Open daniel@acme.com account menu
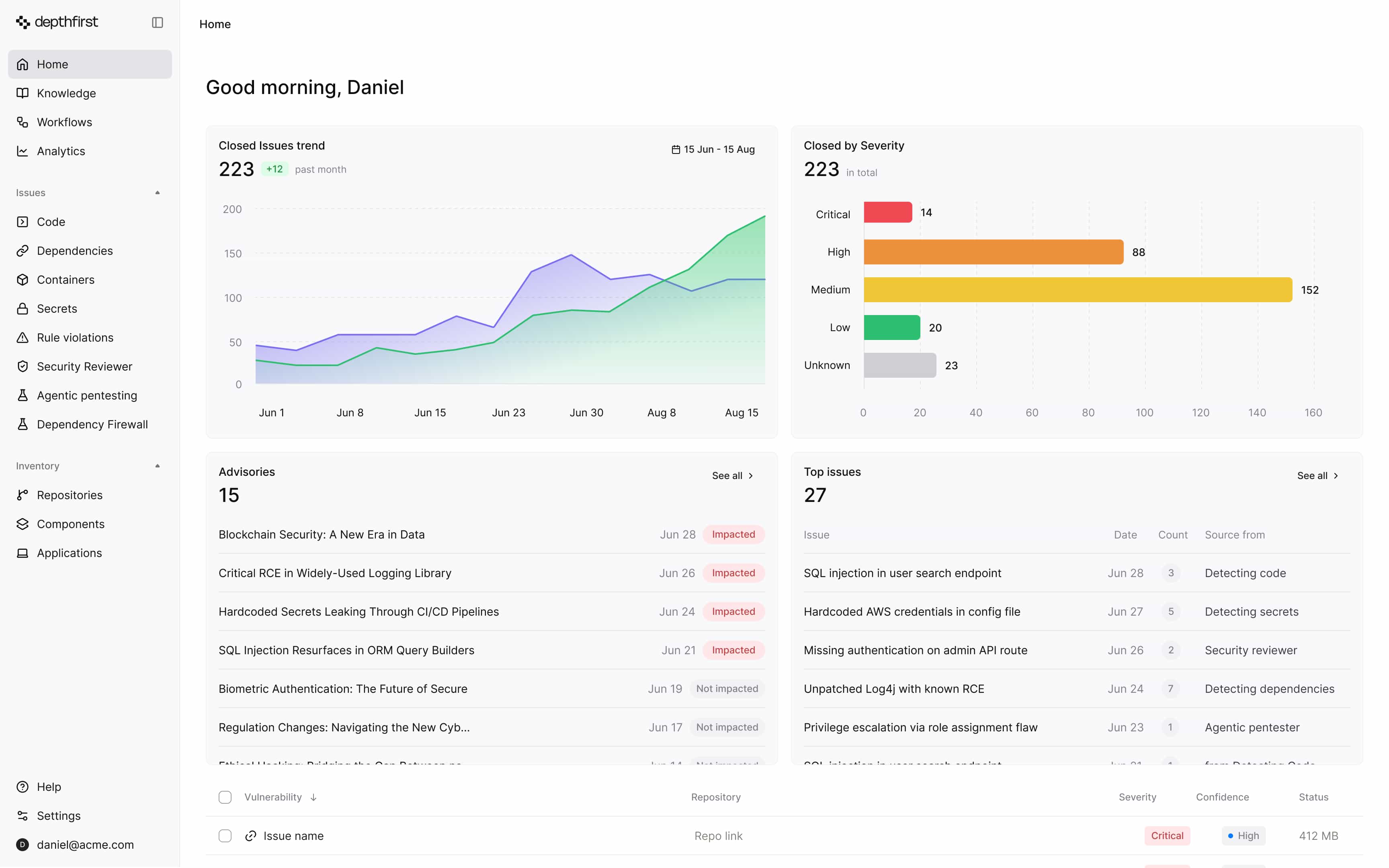 [x=90, y=844]
